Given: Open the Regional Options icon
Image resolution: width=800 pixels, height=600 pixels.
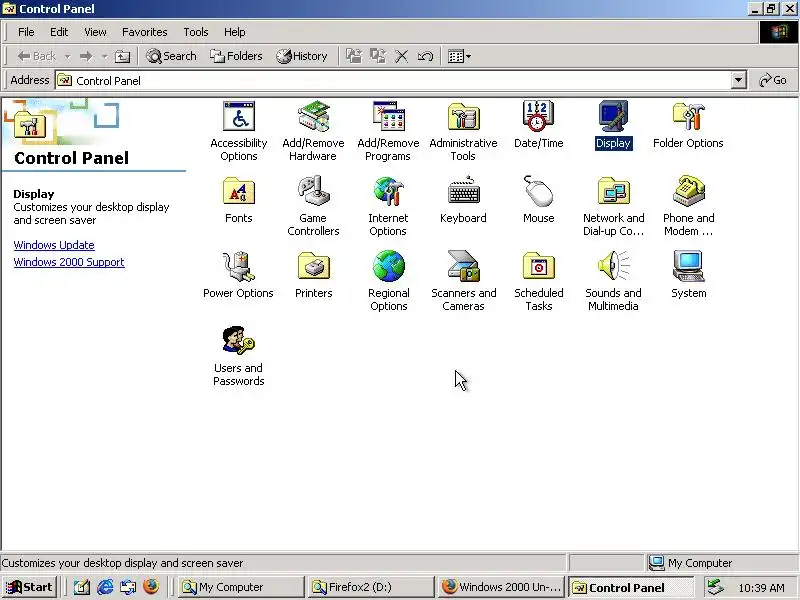Looking at the screenshot, I should [388, 281].
